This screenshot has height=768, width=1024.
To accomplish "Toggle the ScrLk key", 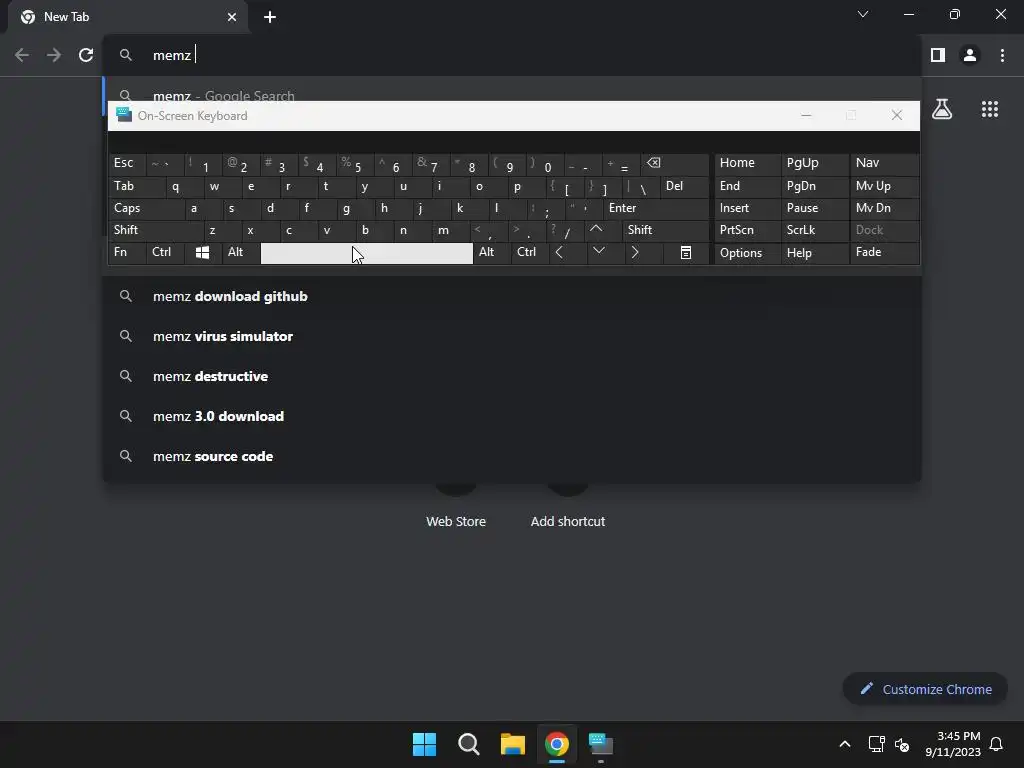I will pos(814,230).
